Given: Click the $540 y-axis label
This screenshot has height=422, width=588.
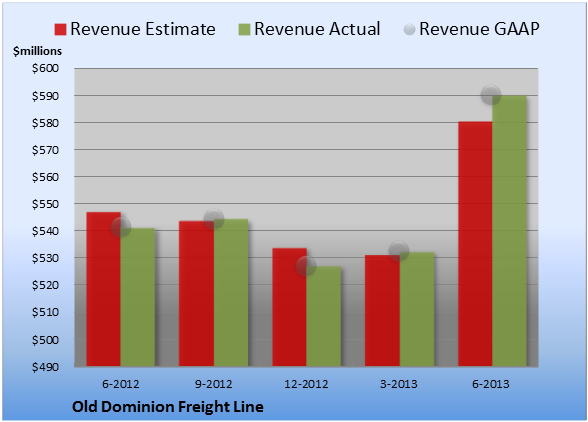Looking at the screenshot, I should click(45, 231).
